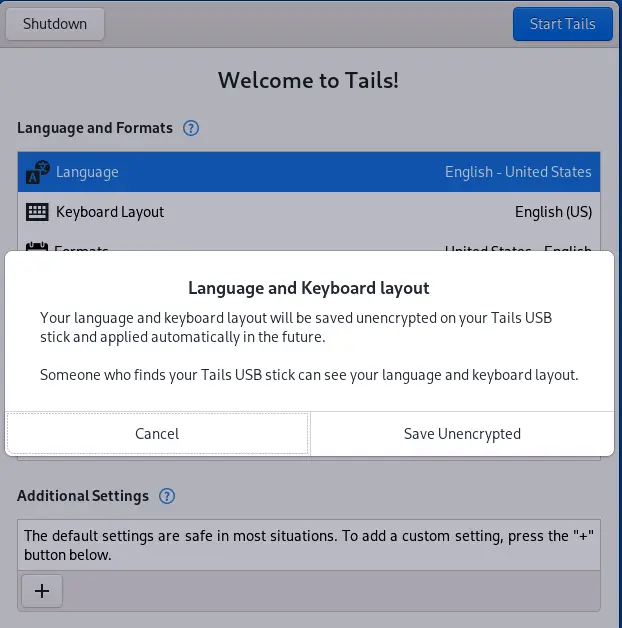Click the Welcome to Tails heading
This screenshot has height=628, width=622.
(x=308, y=80)
